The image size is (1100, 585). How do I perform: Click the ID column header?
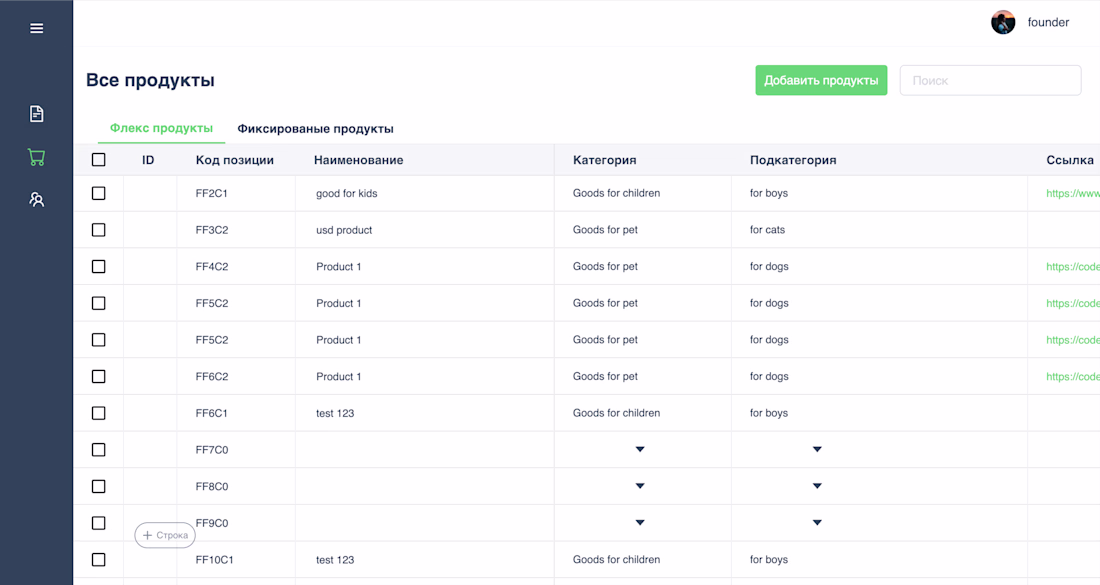(x=148, y=160)
